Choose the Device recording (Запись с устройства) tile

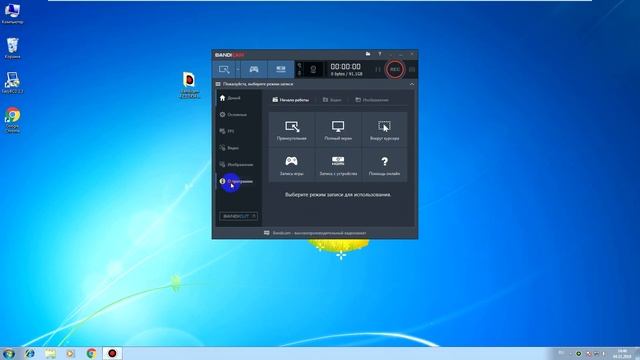click(x=338, y=164)
